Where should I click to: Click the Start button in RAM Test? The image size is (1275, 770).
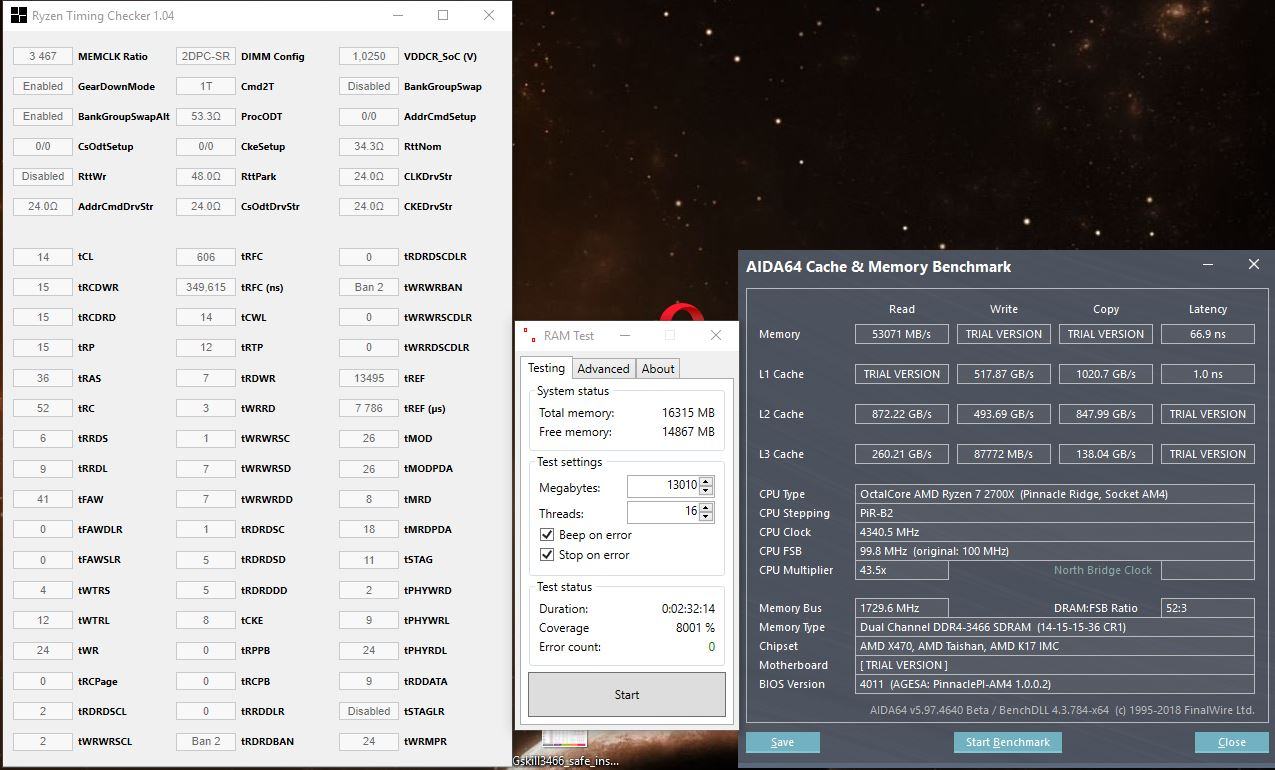click(x=627, y=694)
